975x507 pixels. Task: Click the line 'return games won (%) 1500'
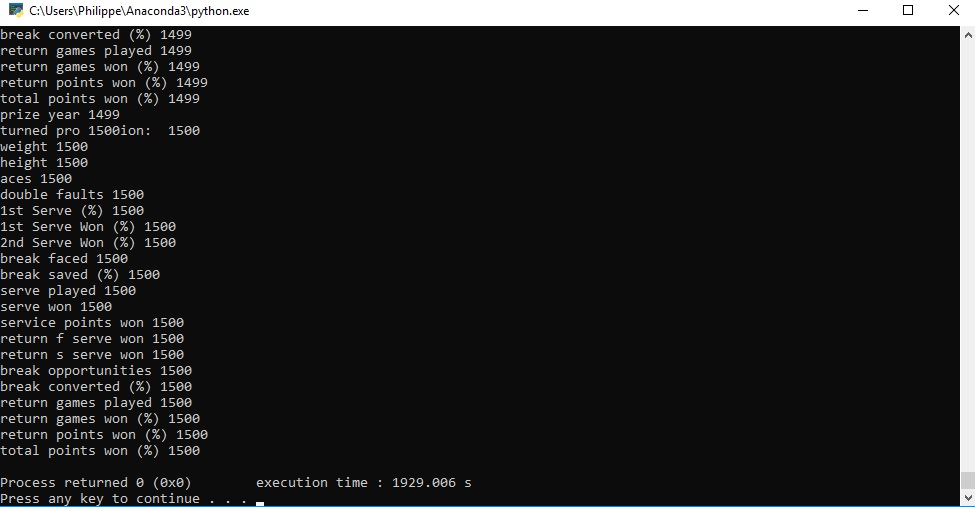100,419
